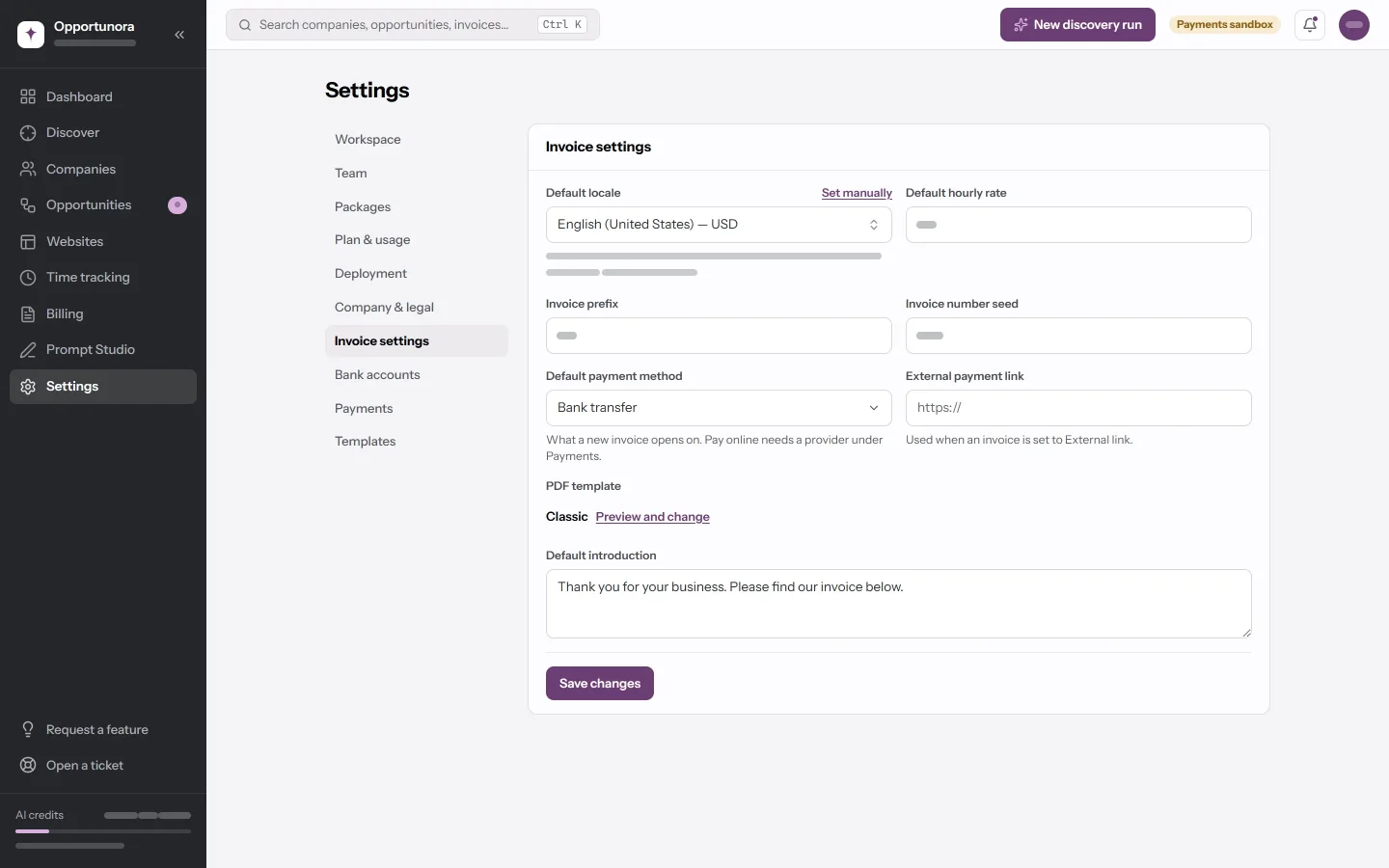Click the Payments sandbox badge

pos(1225,25)
